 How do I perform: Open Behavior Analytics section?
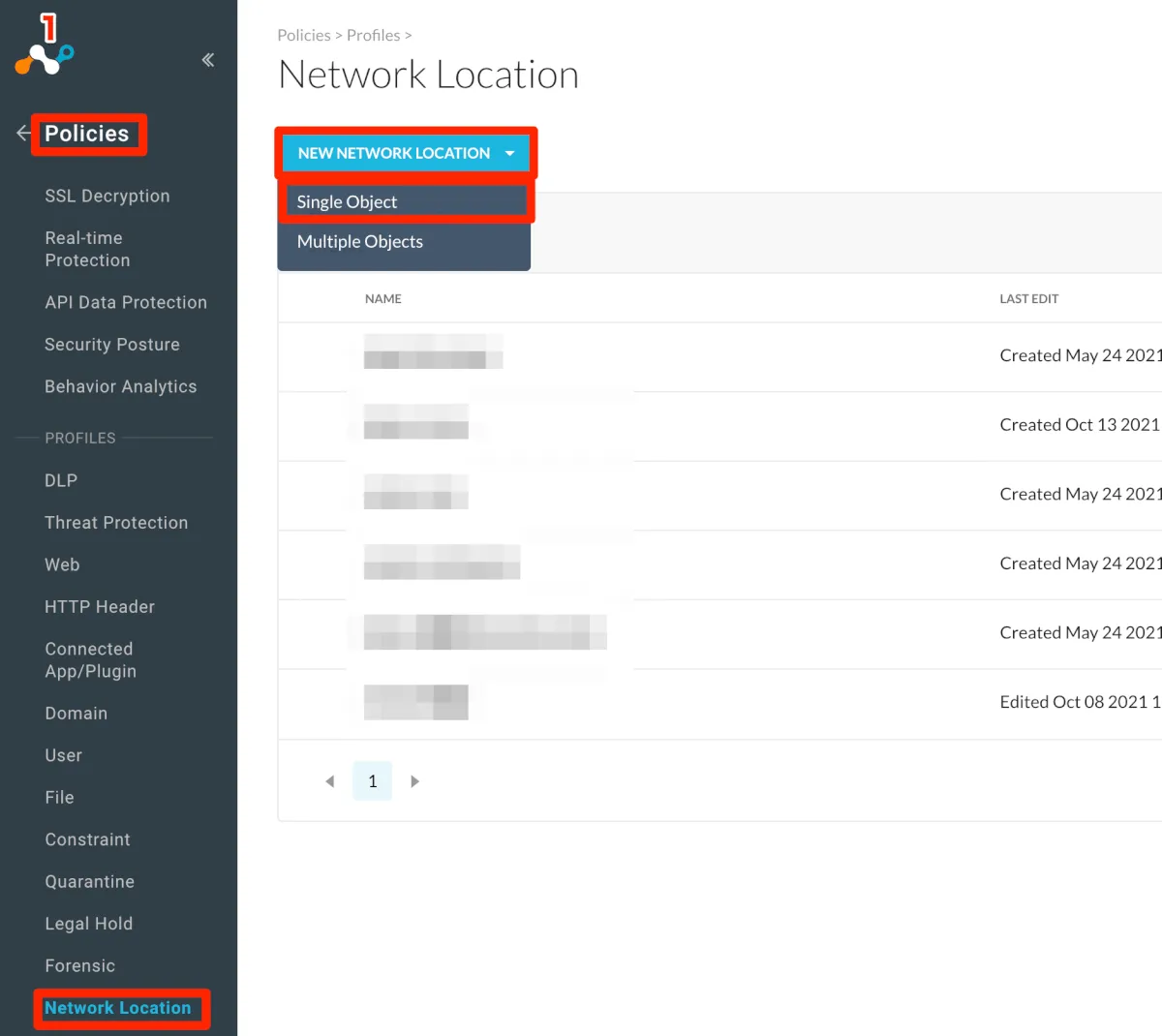pyautogui.click(x=120, y=386)
